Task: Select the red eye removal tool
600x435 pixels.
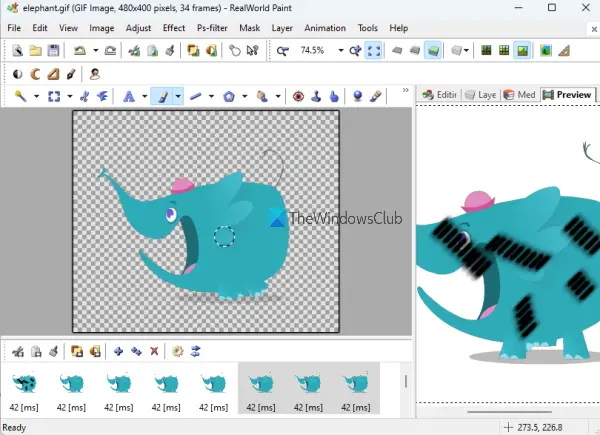Action: pyautogui.click(x=298, y=96)
